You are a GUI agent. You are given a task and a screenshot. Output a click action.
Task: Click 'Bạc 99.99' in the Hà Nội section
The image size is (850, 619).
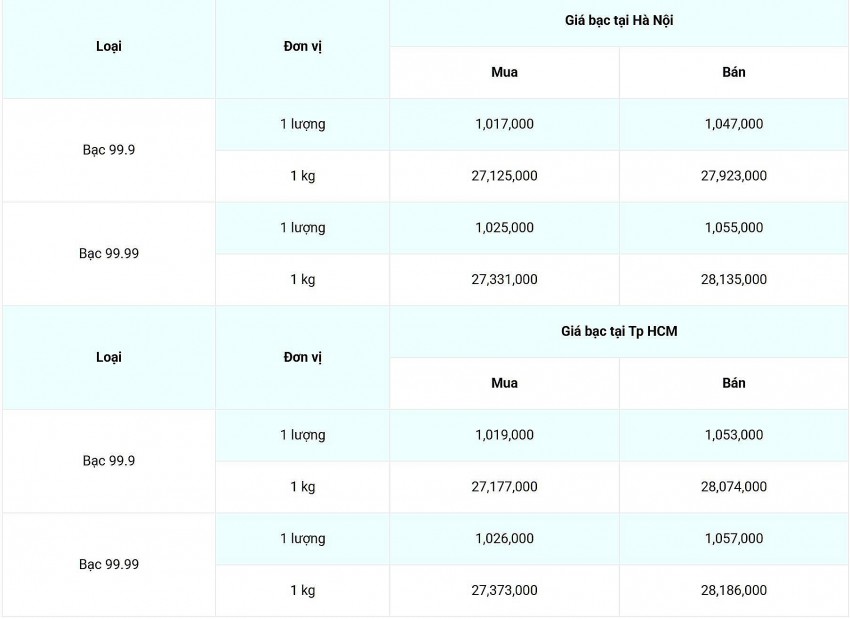pos(109,254)
